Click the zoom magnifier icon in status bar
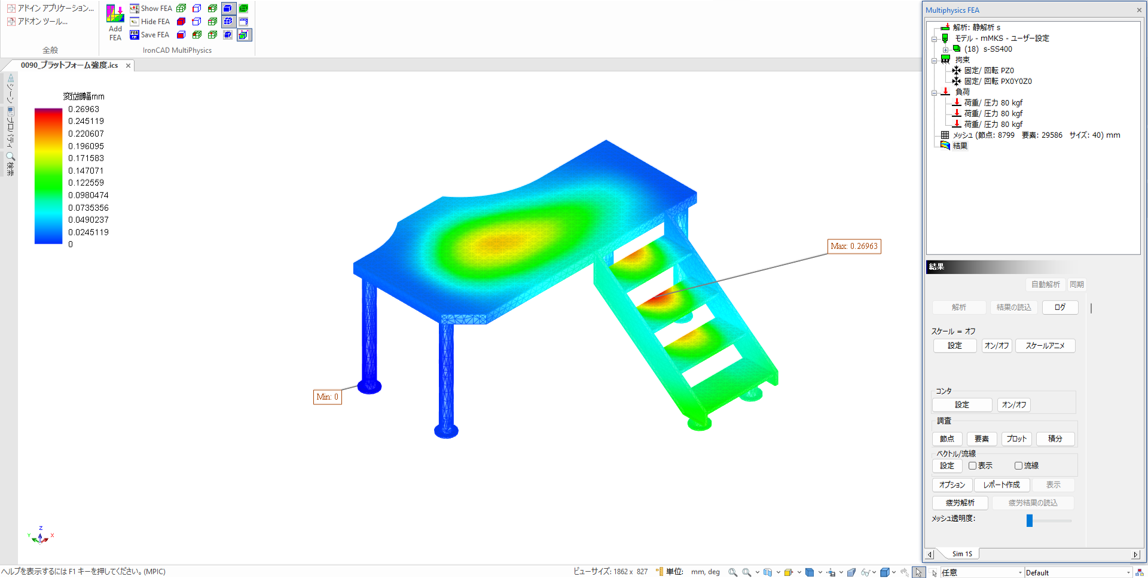1148x578 pixels. [x=733, y=572]
